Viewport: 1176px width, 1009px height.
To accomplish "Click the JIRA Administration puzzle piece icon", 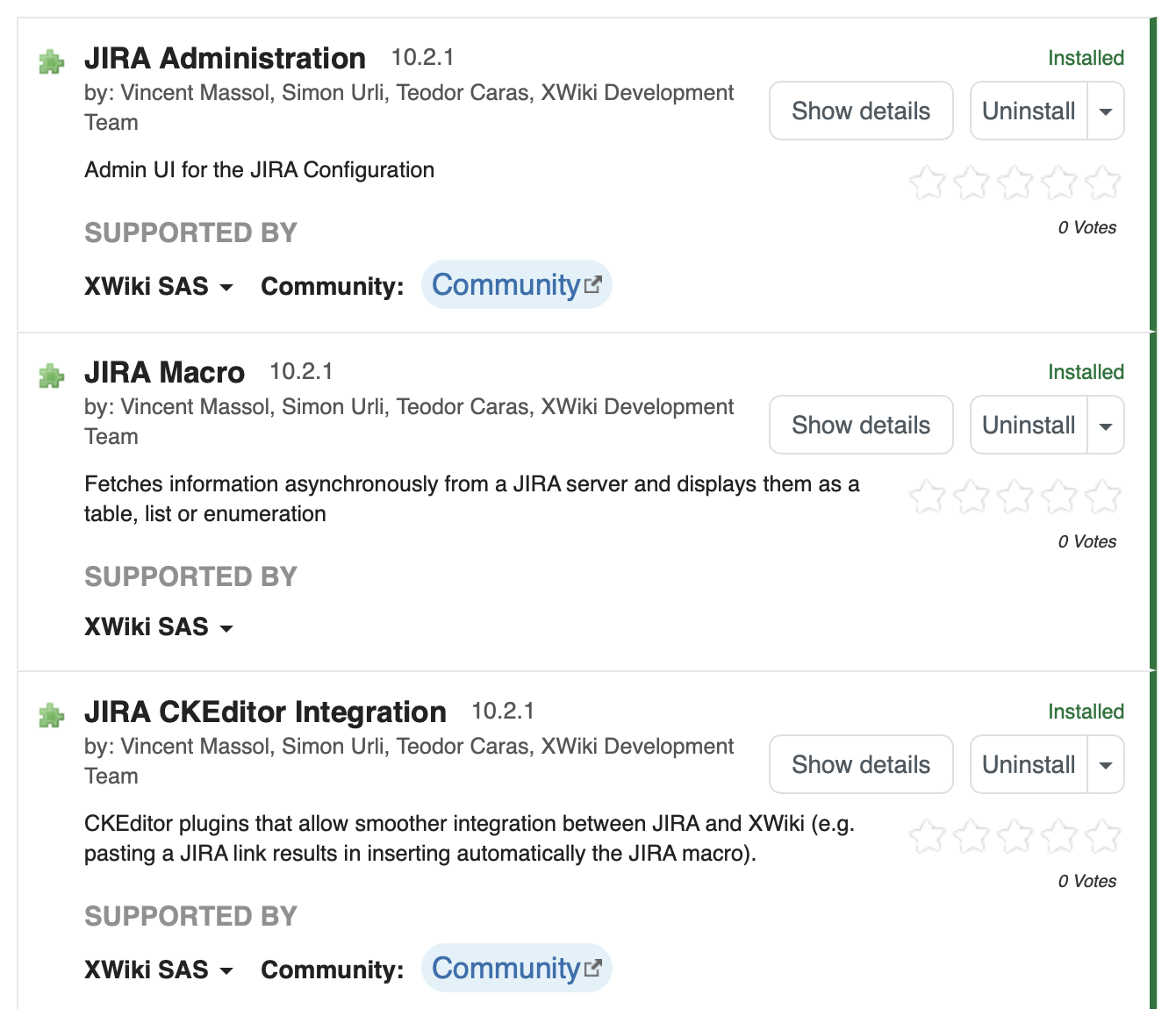I will (x=52, y=62).
